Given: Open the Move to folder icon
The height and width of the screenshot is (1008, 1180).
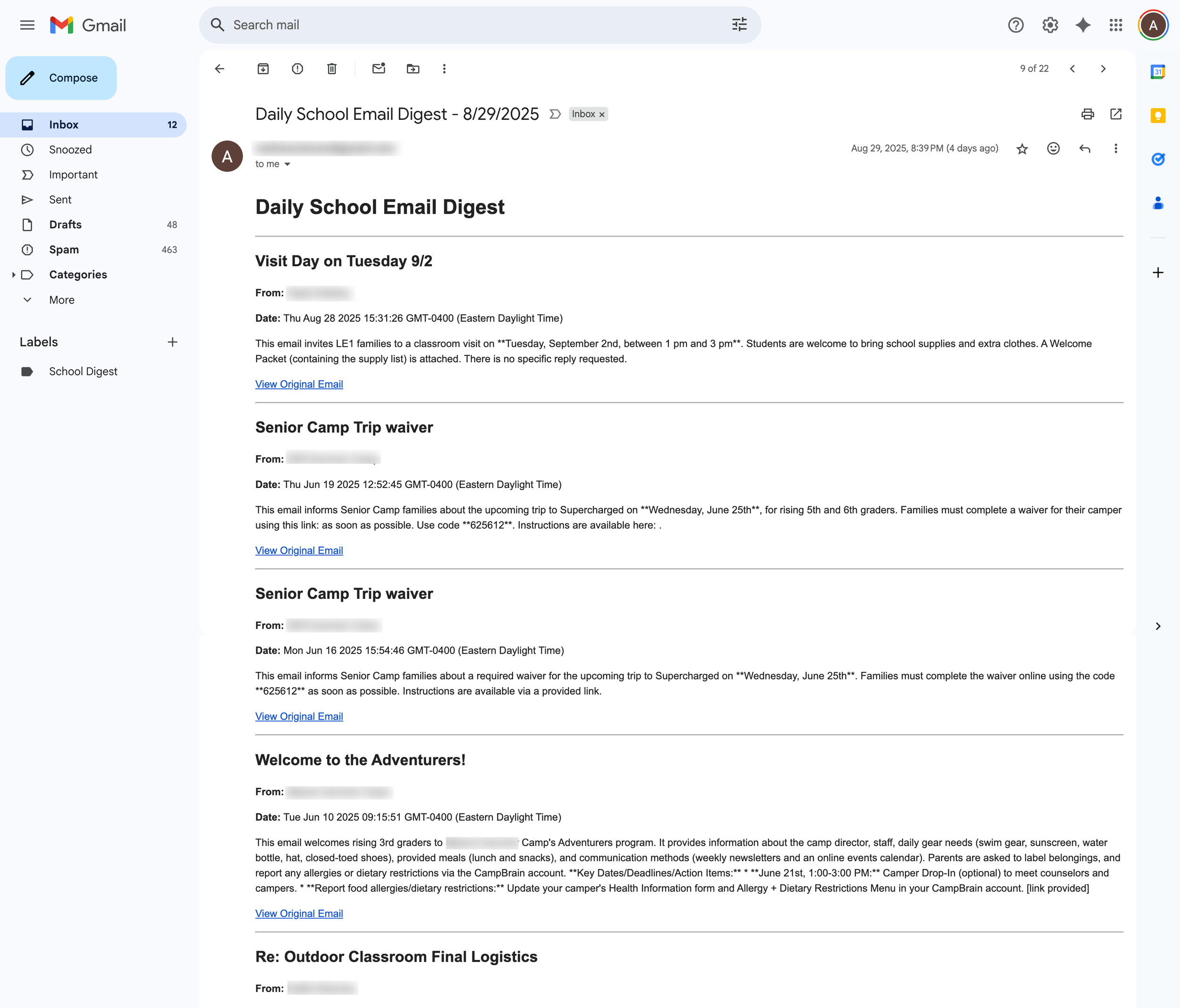Looking at the screenshot, I should (413, 69).
